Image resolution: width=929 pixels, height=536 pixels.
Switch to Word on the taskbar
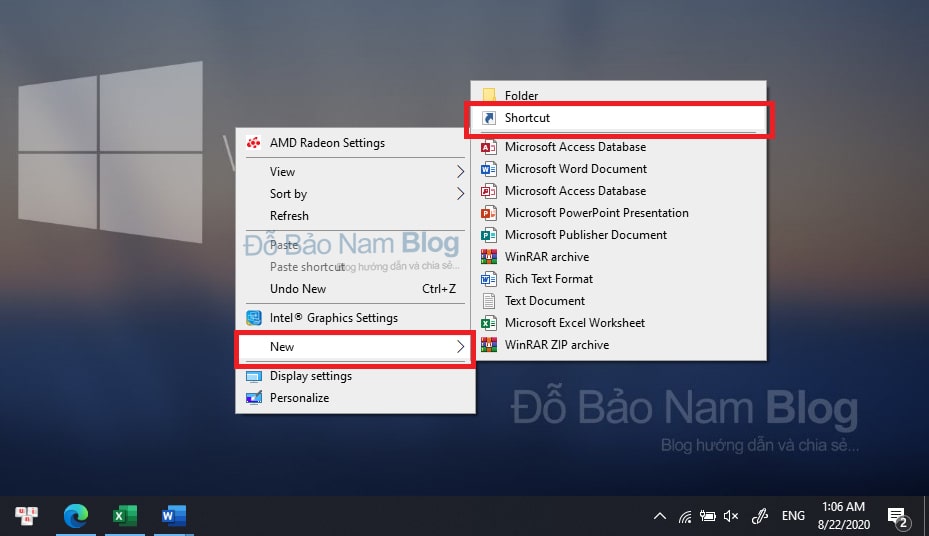[x=174, y=516]
